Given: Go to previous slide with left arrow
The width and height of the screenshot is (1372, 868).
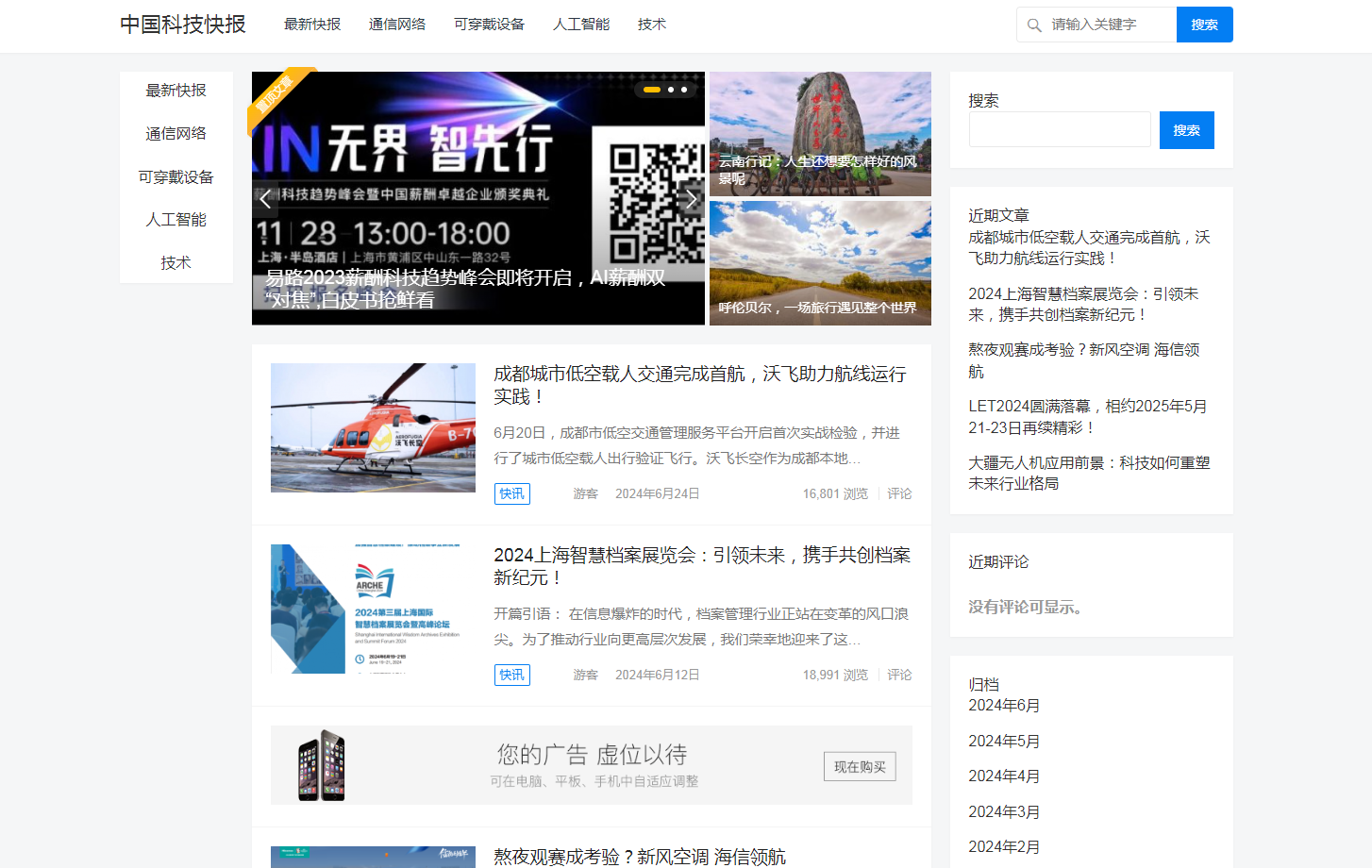Looking at the screenshot, I should (265, 199).
